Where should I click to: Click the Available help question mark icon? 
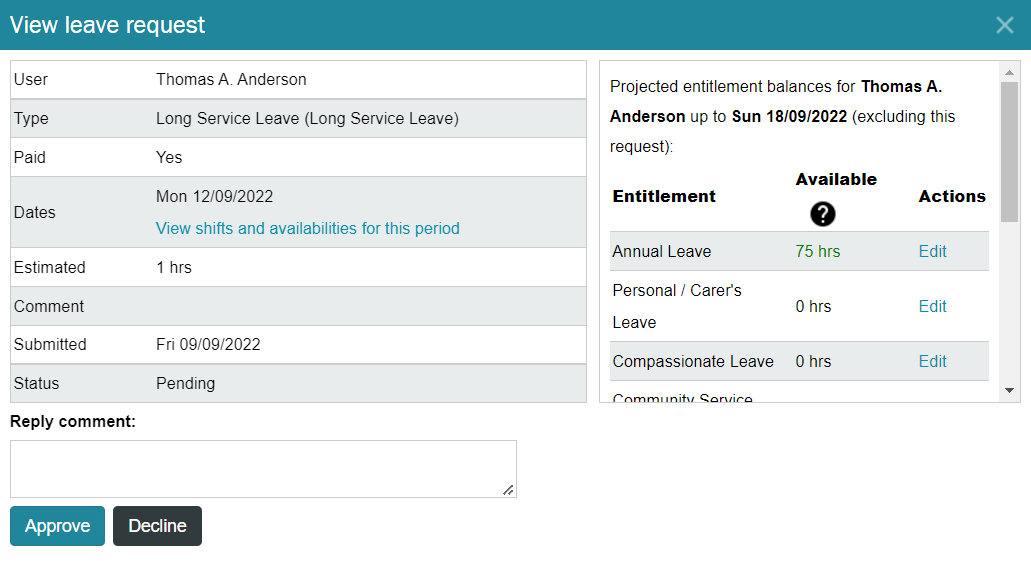tap(822, 214)
